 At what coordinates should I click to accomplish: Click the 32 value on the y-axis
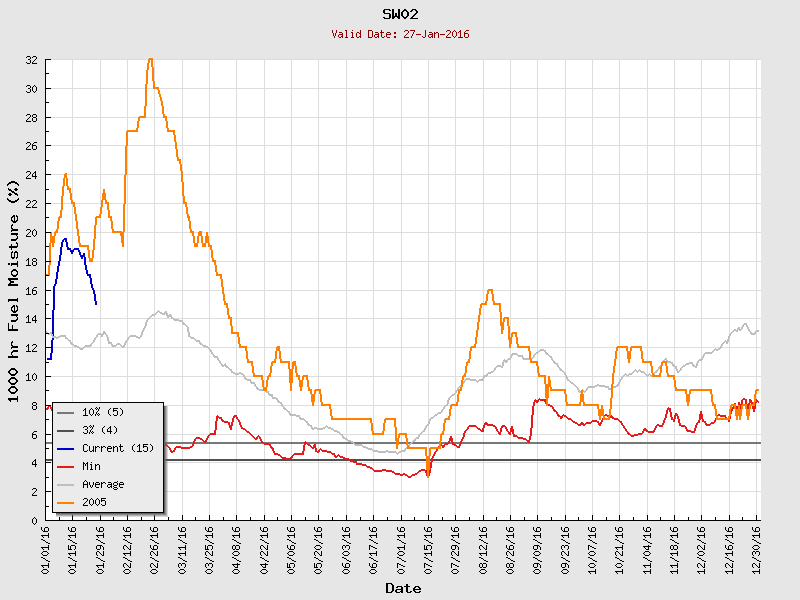[x=31, y=60]
